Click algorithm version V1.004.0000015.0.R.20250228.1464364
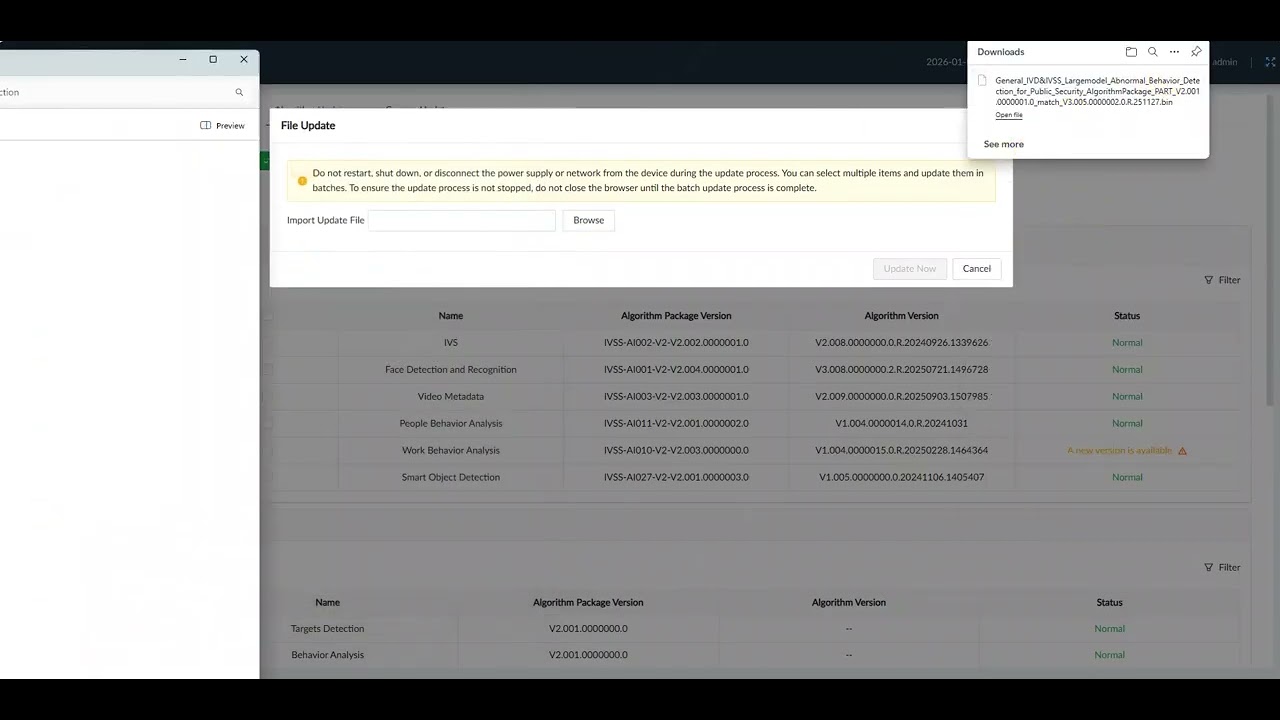 click(902, 451)
